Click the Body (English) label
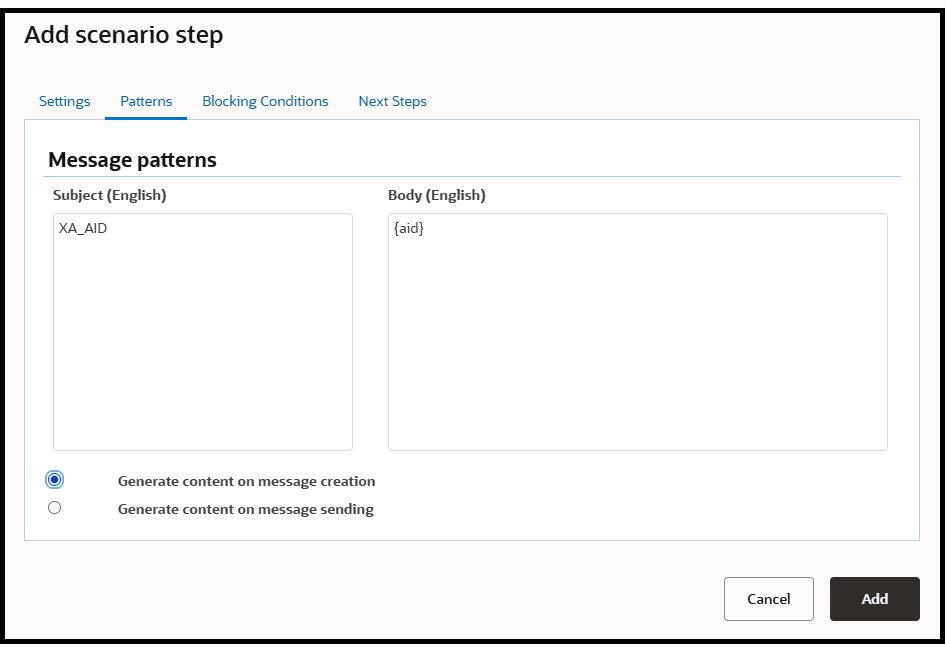This screenshot has width=945, height=647. (436, 195)
